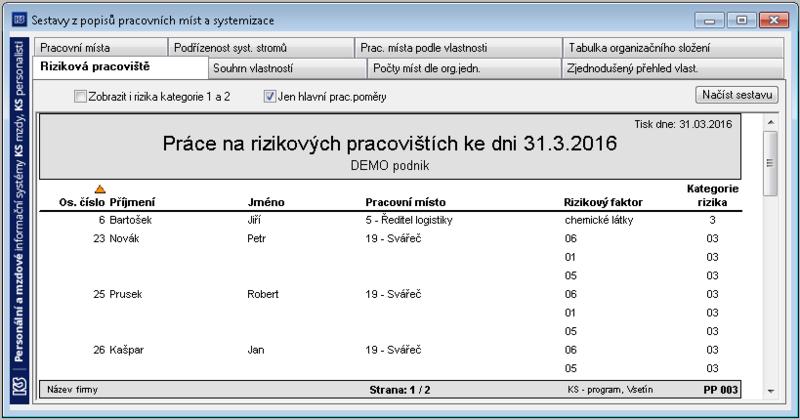Enable Zobrazit i rizika kategorie 1 a 2
This screenshot has width=800, height=420.
pos(80,96)
